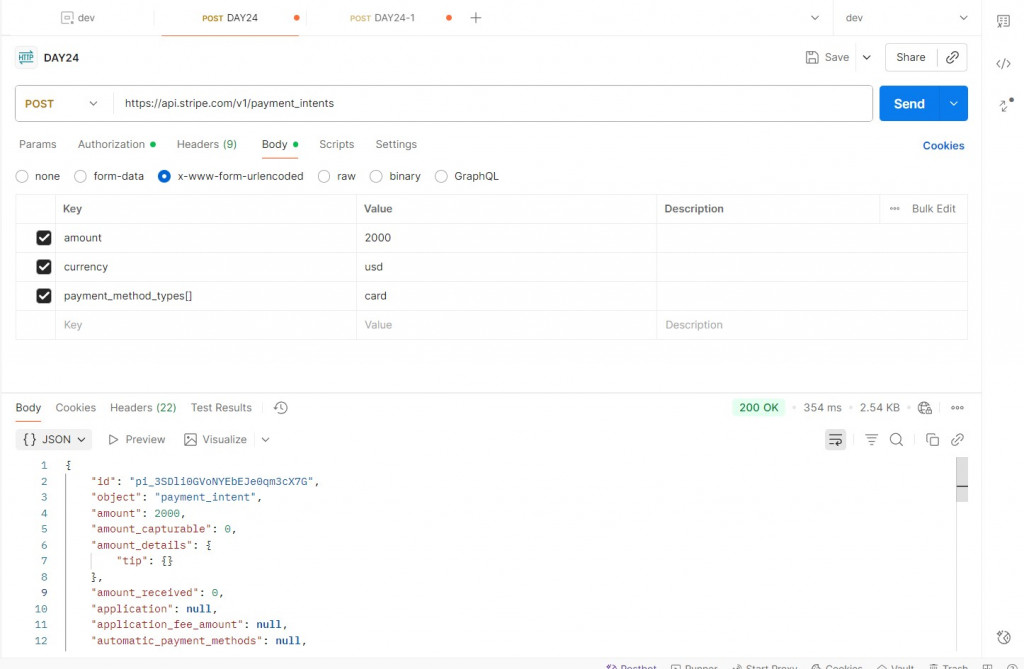
Task: Click the copy response icon
Action: (933, 440)
